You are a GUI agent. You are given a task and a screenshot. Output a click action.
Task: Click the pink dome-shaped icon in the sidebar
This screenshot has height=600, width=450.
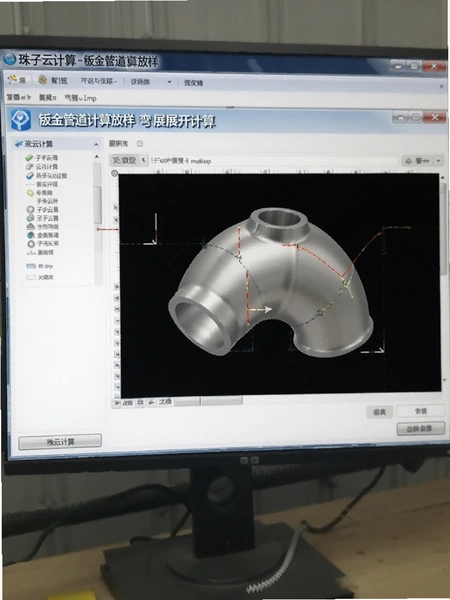pos(31,227)
